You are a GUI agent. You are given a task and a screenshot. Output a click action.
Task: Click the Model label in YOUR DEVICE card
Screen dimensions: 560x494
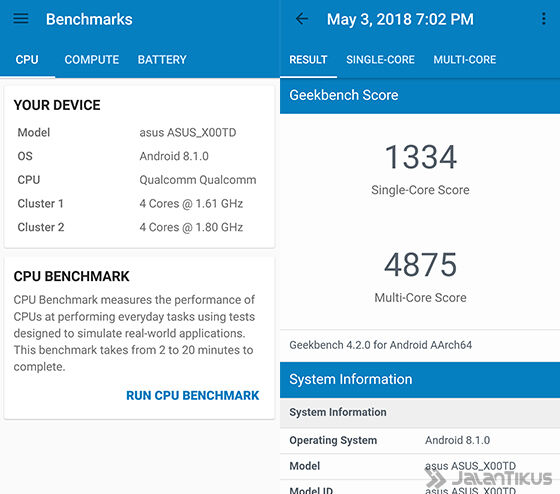pos(34,133)
